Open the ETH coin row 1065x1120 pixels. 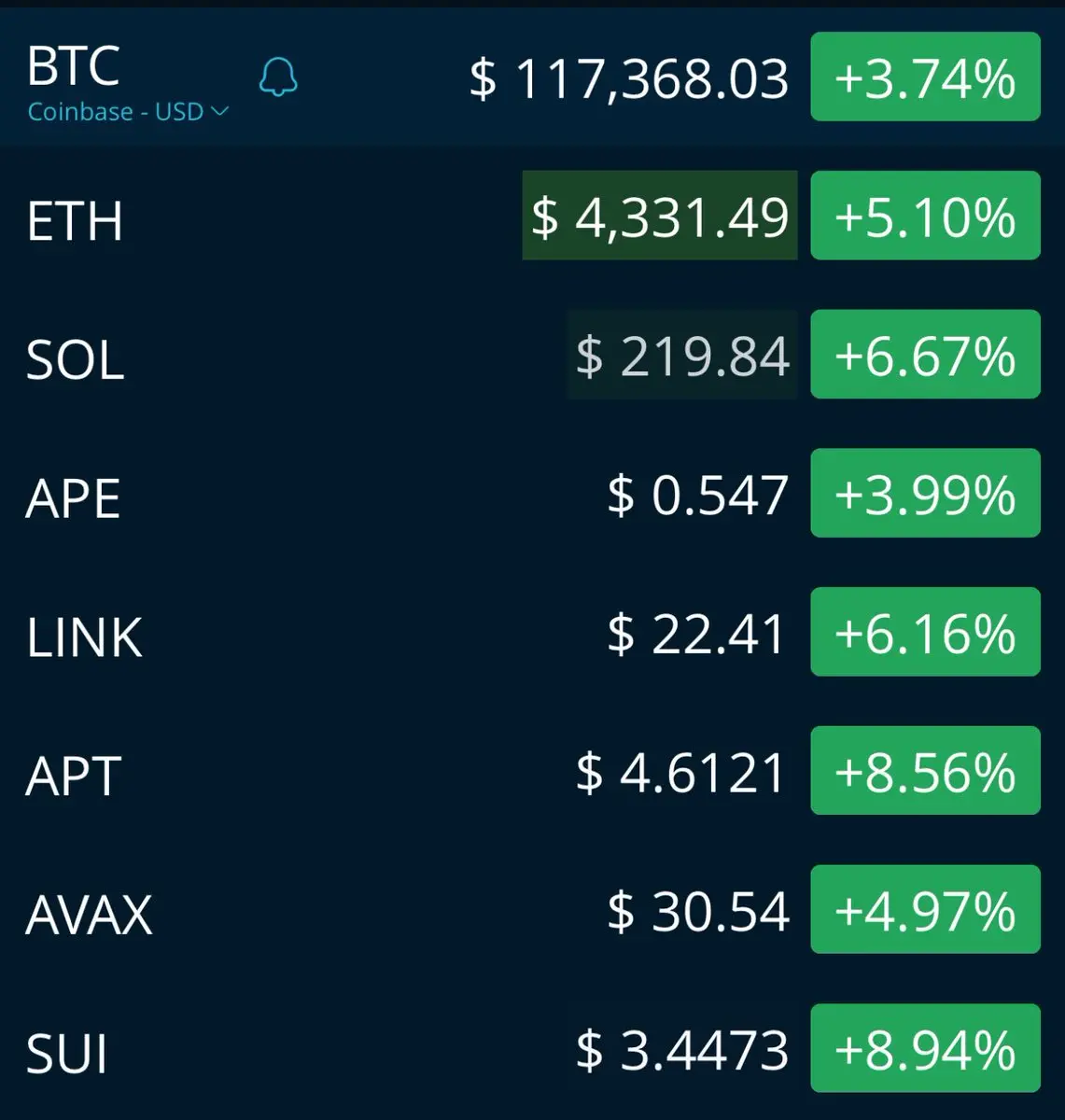532,216
